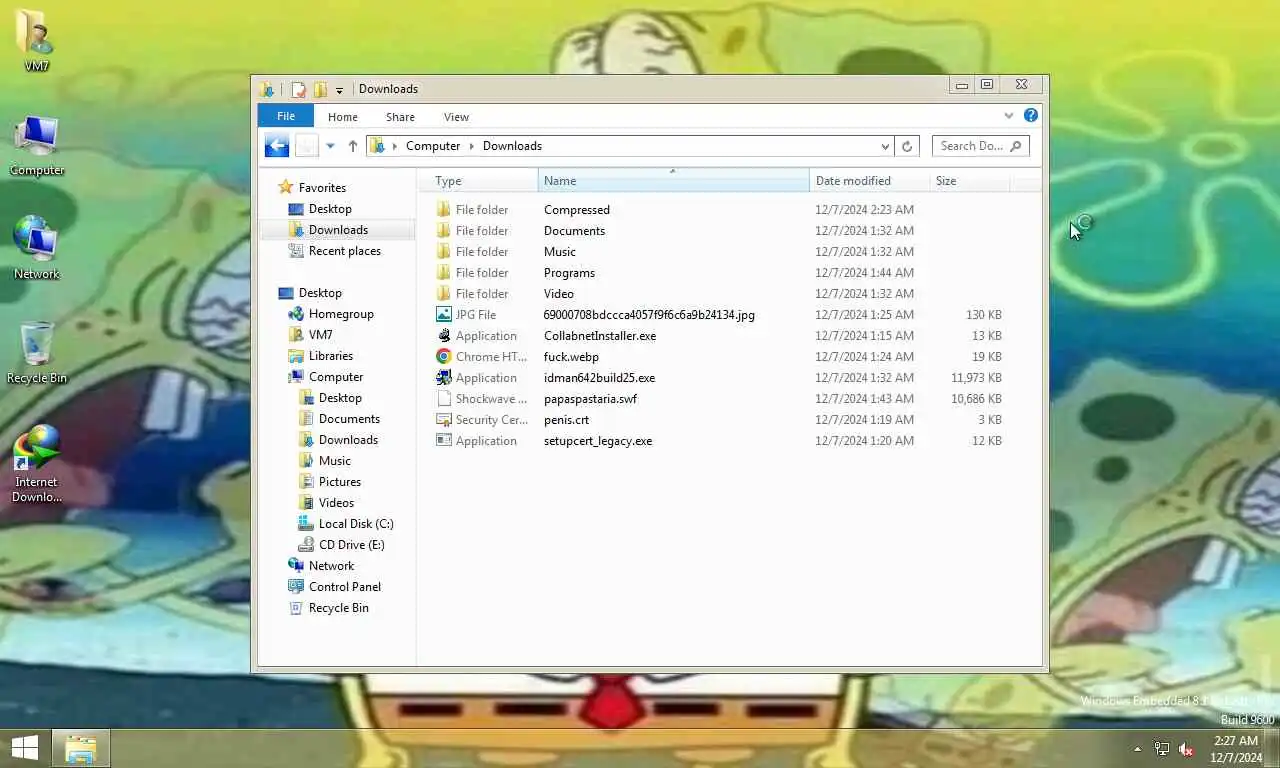Select setupcert_legacy.exe
1280x768 pixels.
(598, 441)
